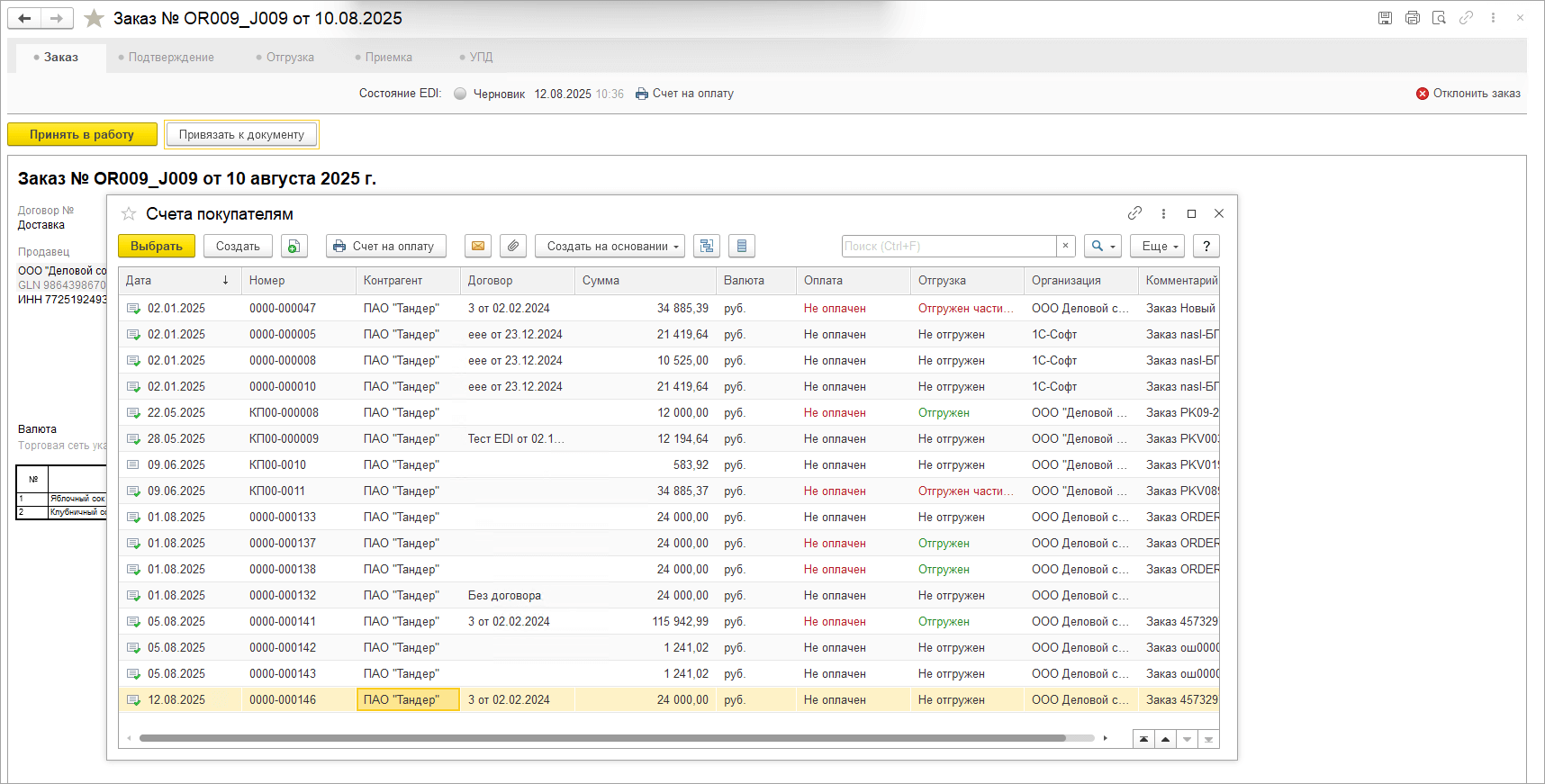
Task: Click the back arrow navigation button
Action: tap(24, 18)
